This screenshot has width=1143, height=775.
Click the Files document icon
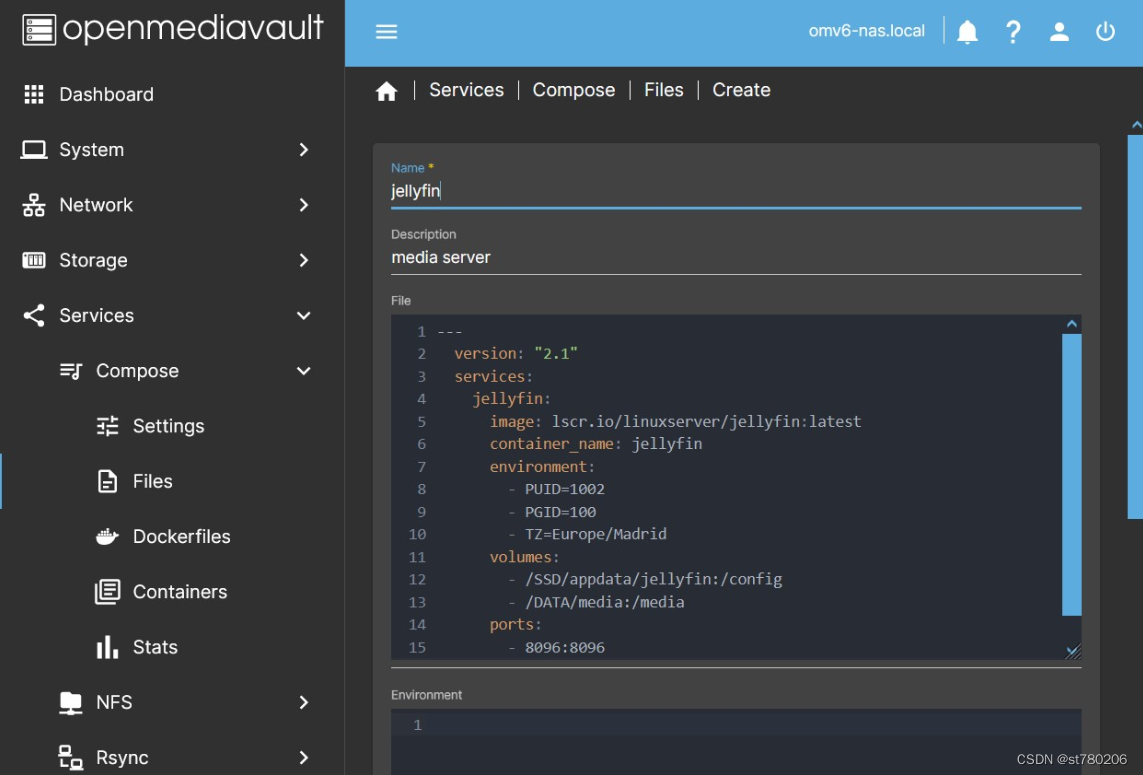pyautogui.click(x=107, y=481)
